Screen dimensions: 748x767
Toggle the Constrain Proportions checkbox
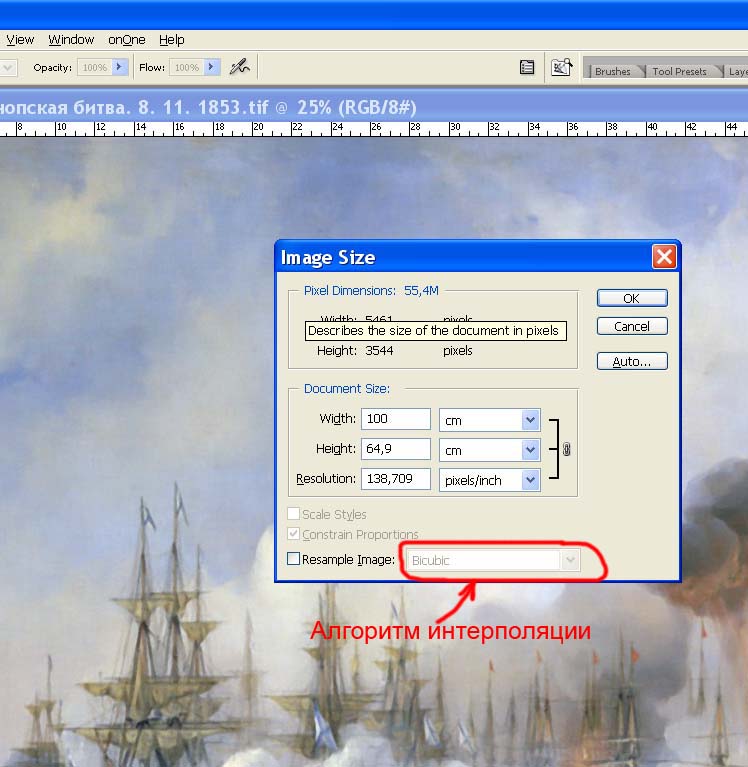pyautogui.click(x=293, y=534)
